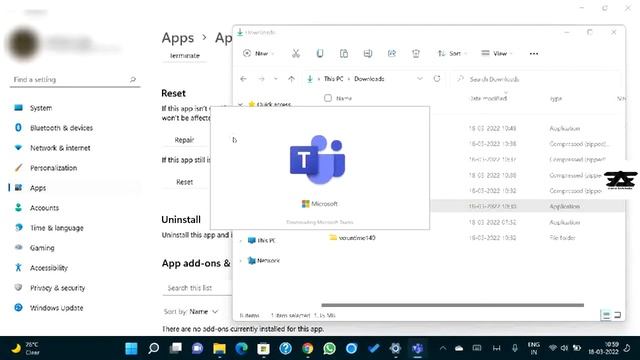The image size is (640, 360).
Task: Open WhatsApp from the taskbar
Action: click(330, 348)
